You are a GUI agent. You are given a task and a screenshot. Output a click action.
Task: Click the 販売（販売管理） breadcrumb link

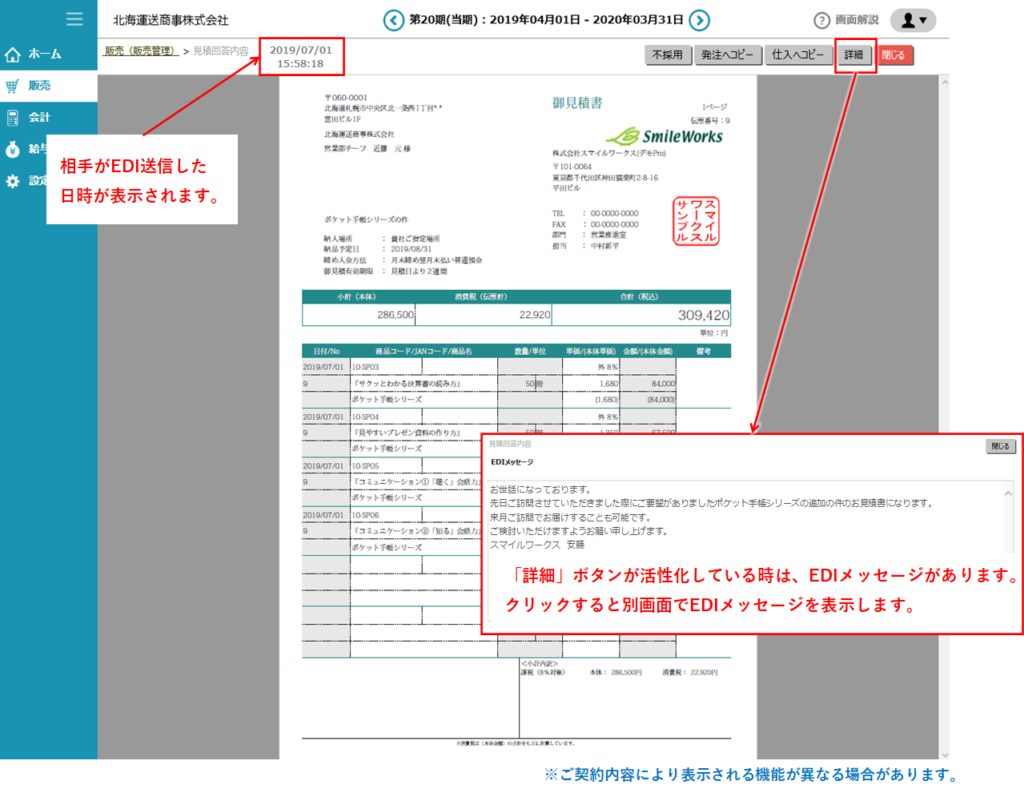[x=139, y=51]
